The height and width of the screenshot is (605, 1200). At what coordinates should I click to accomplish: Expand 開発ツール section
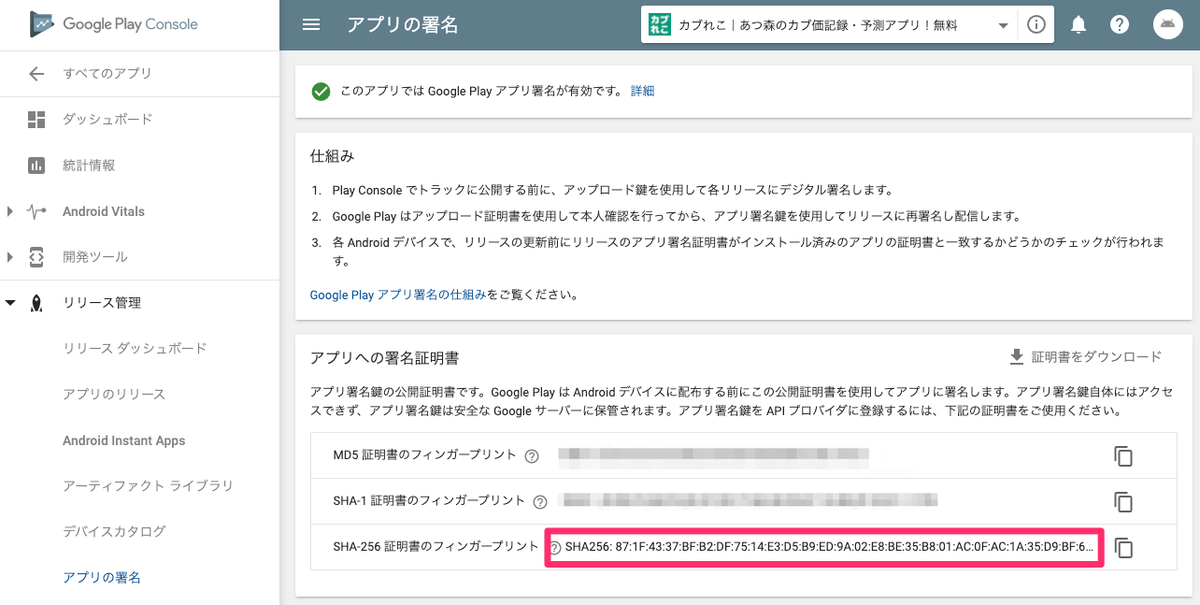point(10,257)
